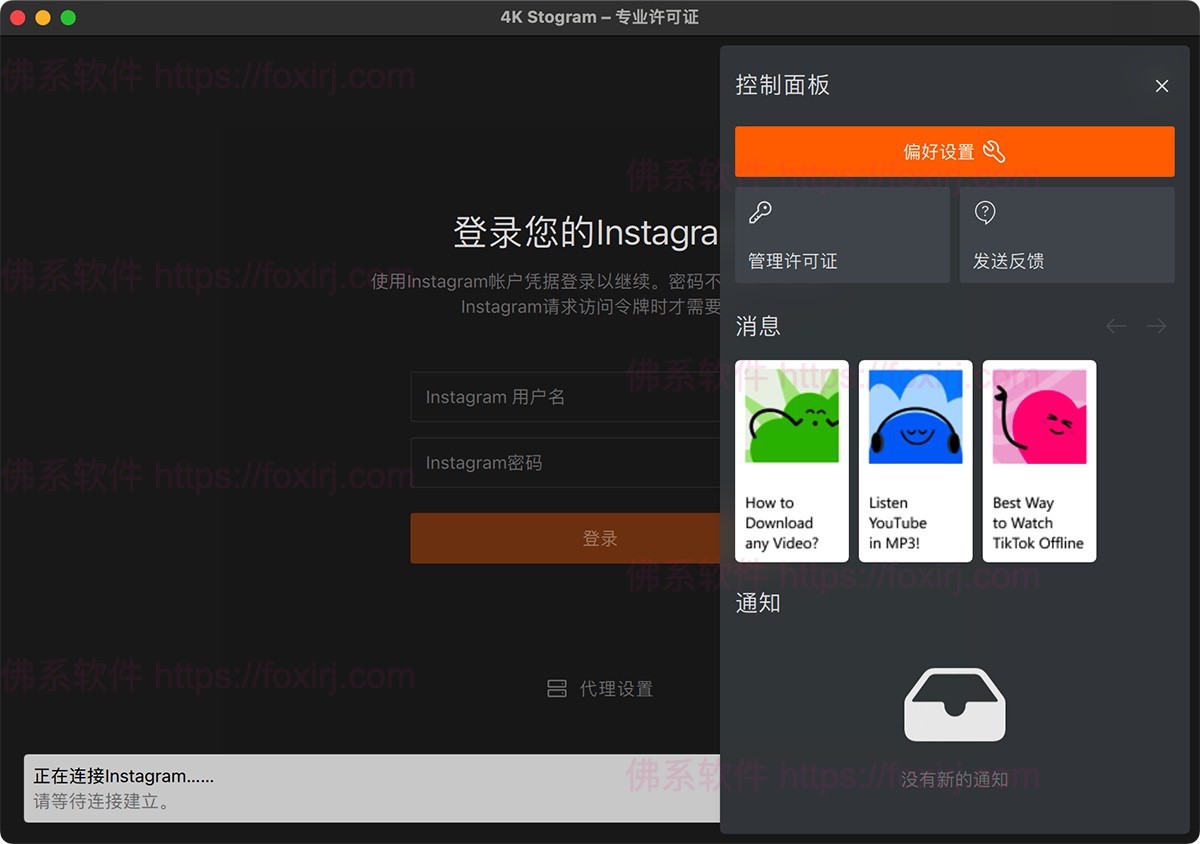This screenshot has height=844, width=1200.
Task: Go to previous 消息 with left arrow
Action: click(1116, 326)
